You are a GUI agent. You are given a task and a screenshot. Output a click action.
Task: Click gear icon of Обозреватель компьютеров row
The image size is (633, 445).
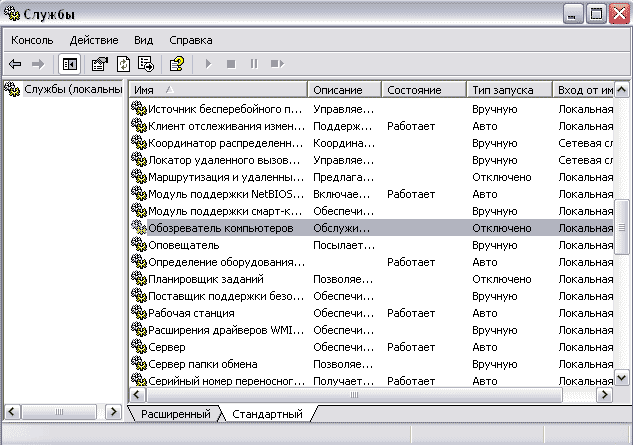(138, 228)
